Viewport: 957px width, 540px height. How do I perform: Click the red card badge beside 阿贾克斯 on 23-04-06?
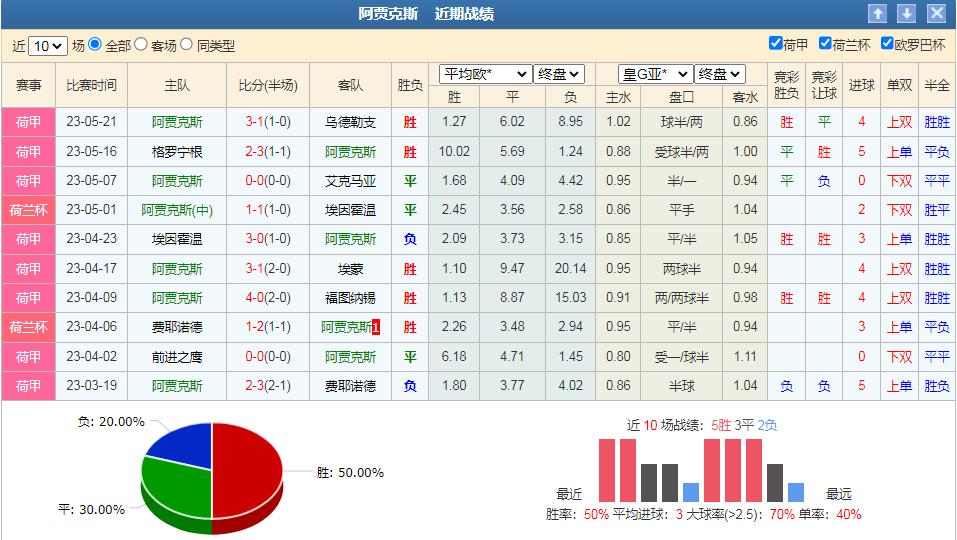tap(376, 328)
